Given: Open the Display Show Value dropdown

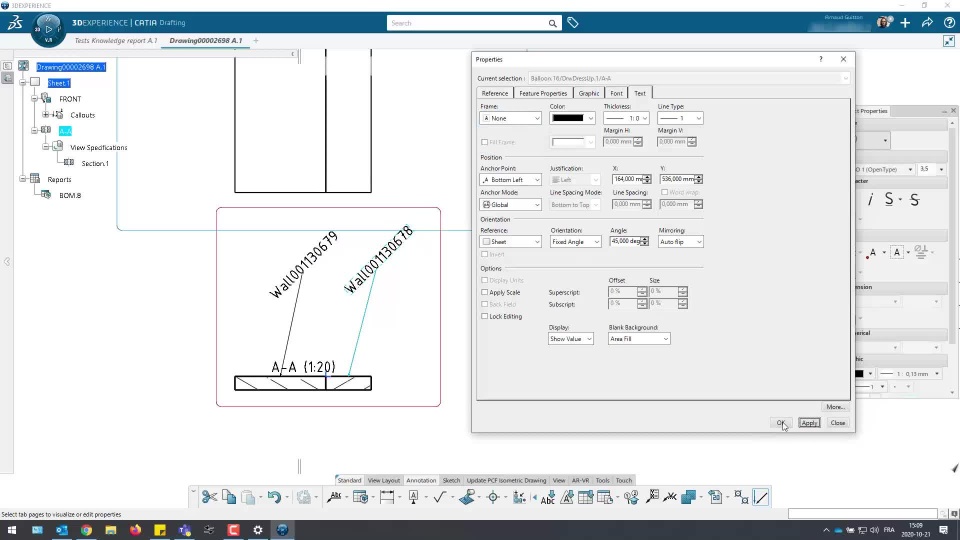Looking at the screenshot, I should tap(571, 339).
